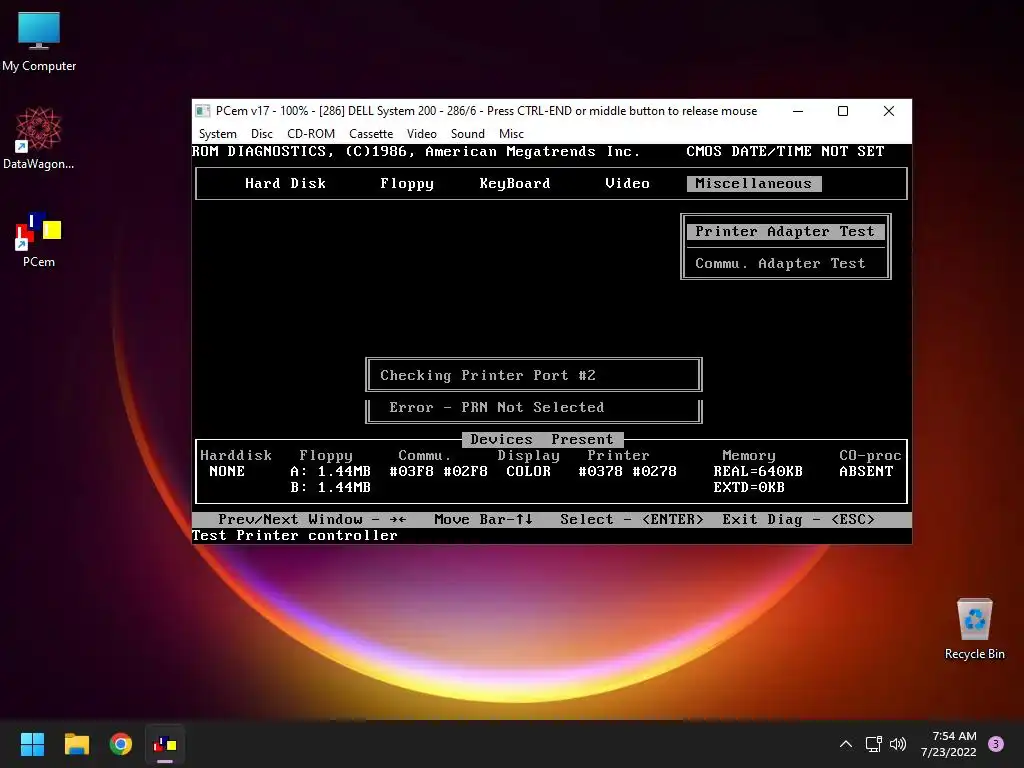The image size is (1024, 768).
Task: Click the Printer '#0378 #0278' ports
Action: point(628,472)
